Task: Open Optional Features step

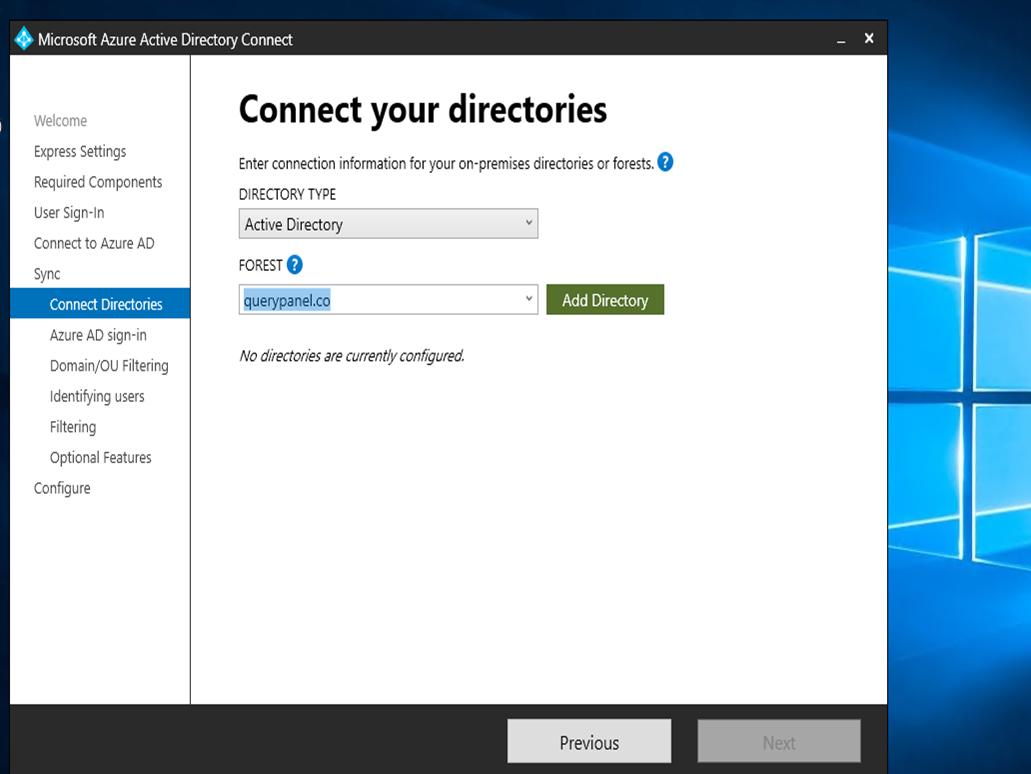Action: click(x=101, y=458)
